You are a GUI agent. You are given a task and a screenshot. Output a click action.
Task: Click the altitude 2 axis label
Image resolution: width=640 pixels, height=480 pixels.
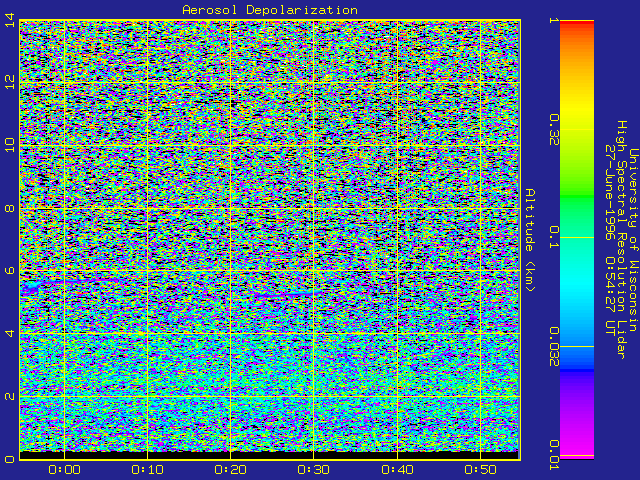coord(10,396)
